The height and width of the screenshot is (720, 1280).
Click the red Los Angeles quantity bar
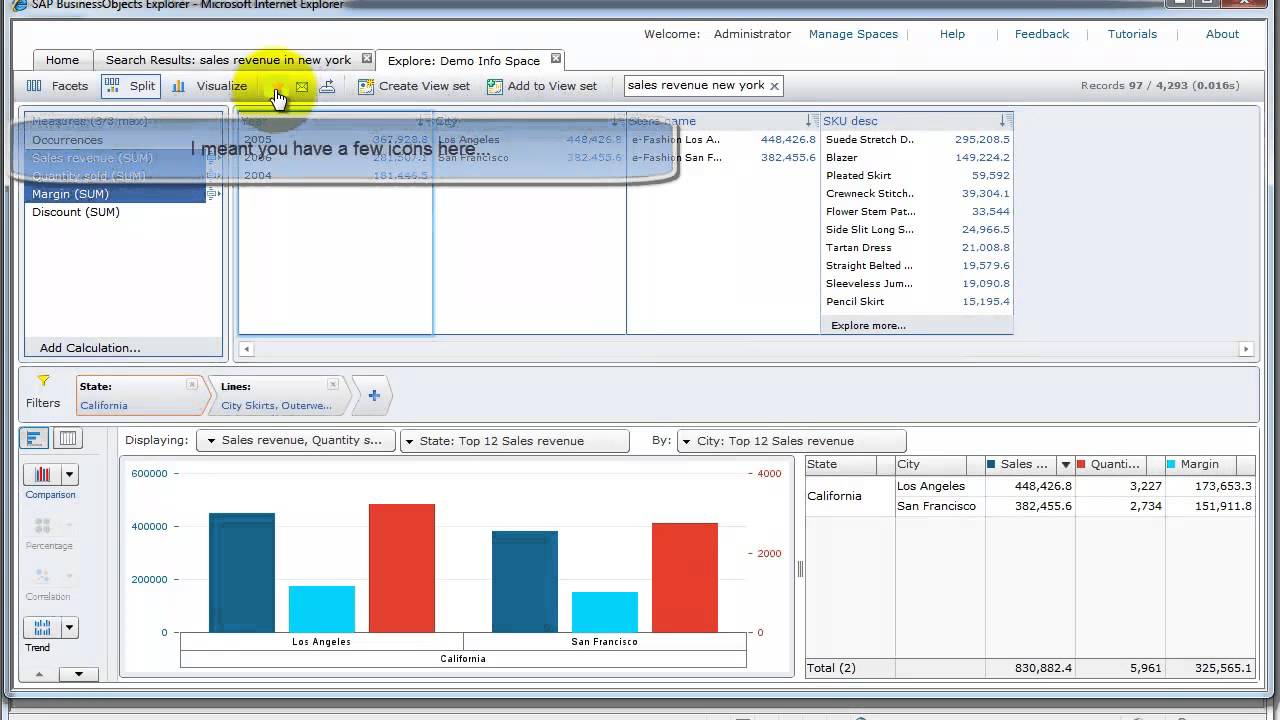402,568
